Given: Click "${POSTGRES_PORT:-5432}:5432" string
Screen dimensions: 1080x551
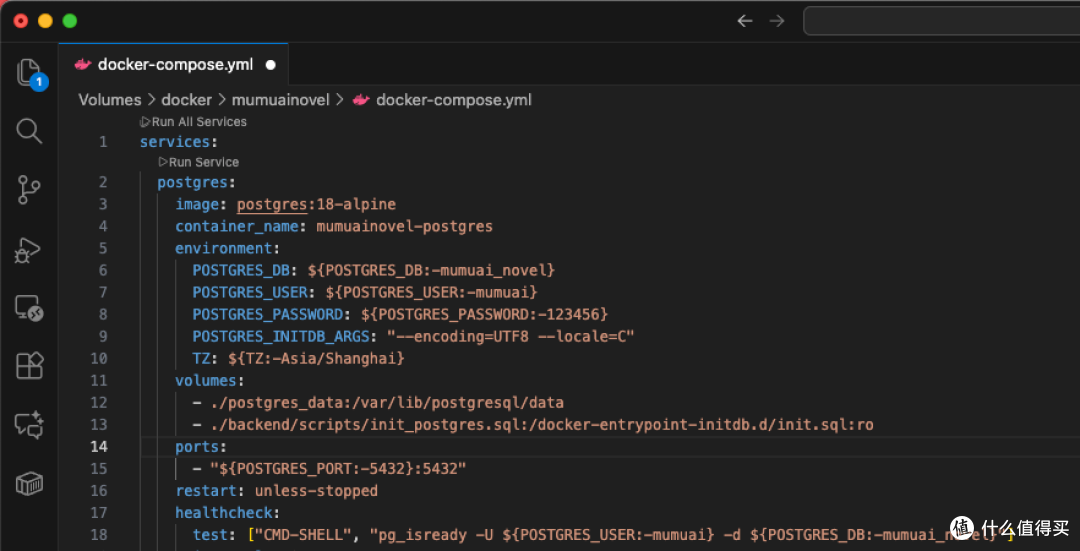Looking at the screenshot, I should (338, 468).
